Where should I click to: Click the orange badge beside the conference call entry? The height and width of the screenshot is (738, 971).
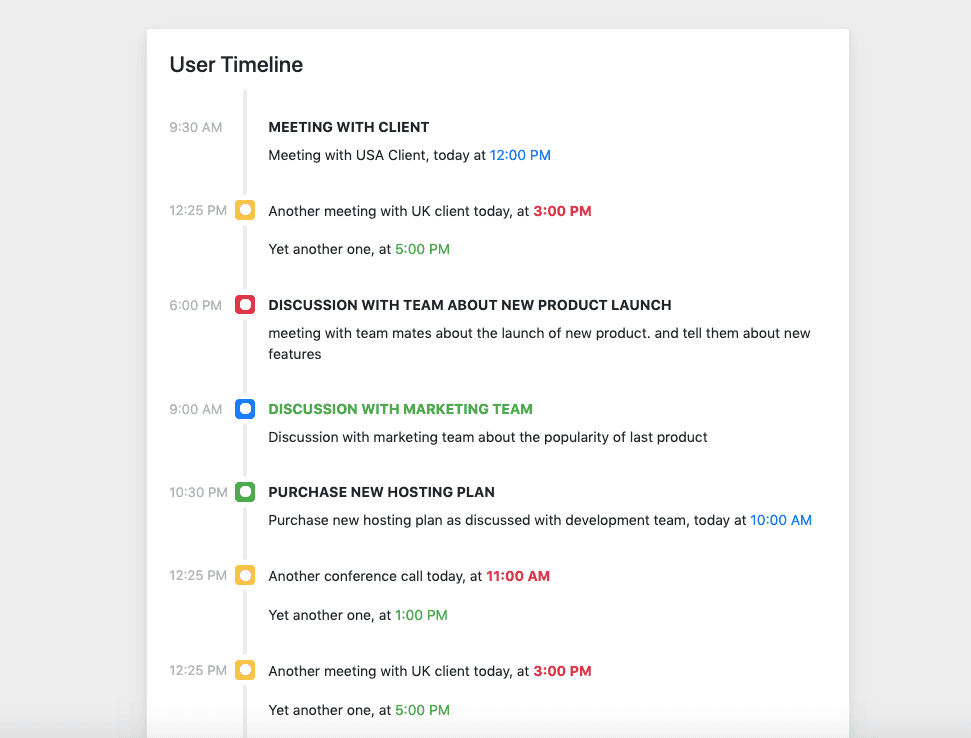pyautogui.click(x=245, y=576)
